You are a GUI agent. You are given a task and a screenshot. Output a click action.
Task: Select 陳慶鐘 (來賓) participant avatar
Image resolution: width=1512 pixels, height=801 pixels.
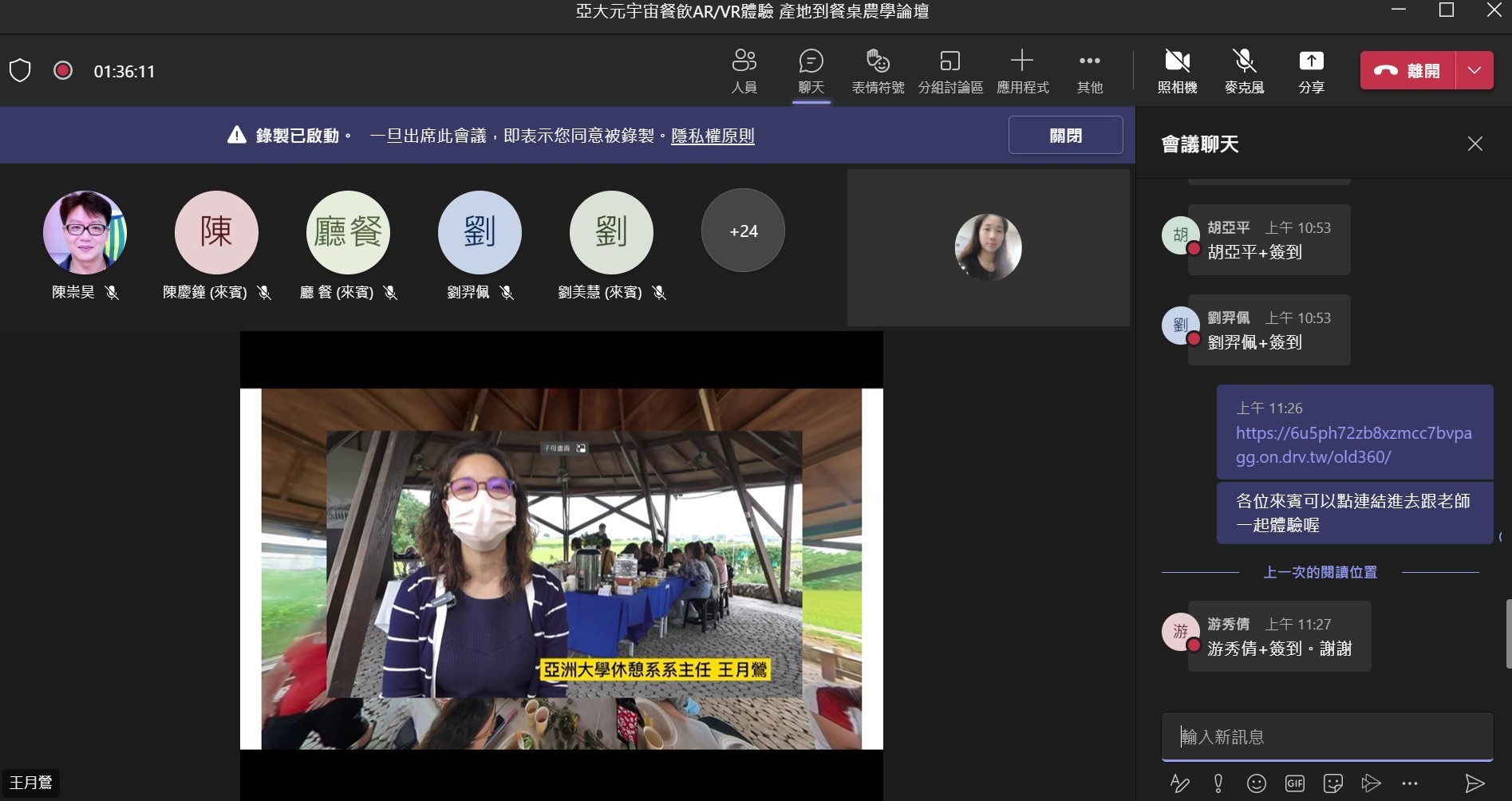tap(216, 232)
